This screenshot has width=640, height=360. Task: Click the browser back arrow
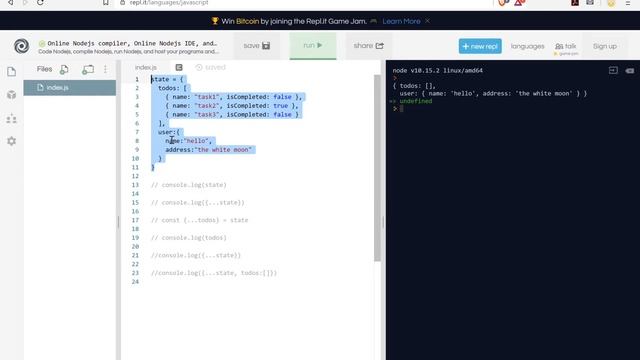click(x=10, y=3)
